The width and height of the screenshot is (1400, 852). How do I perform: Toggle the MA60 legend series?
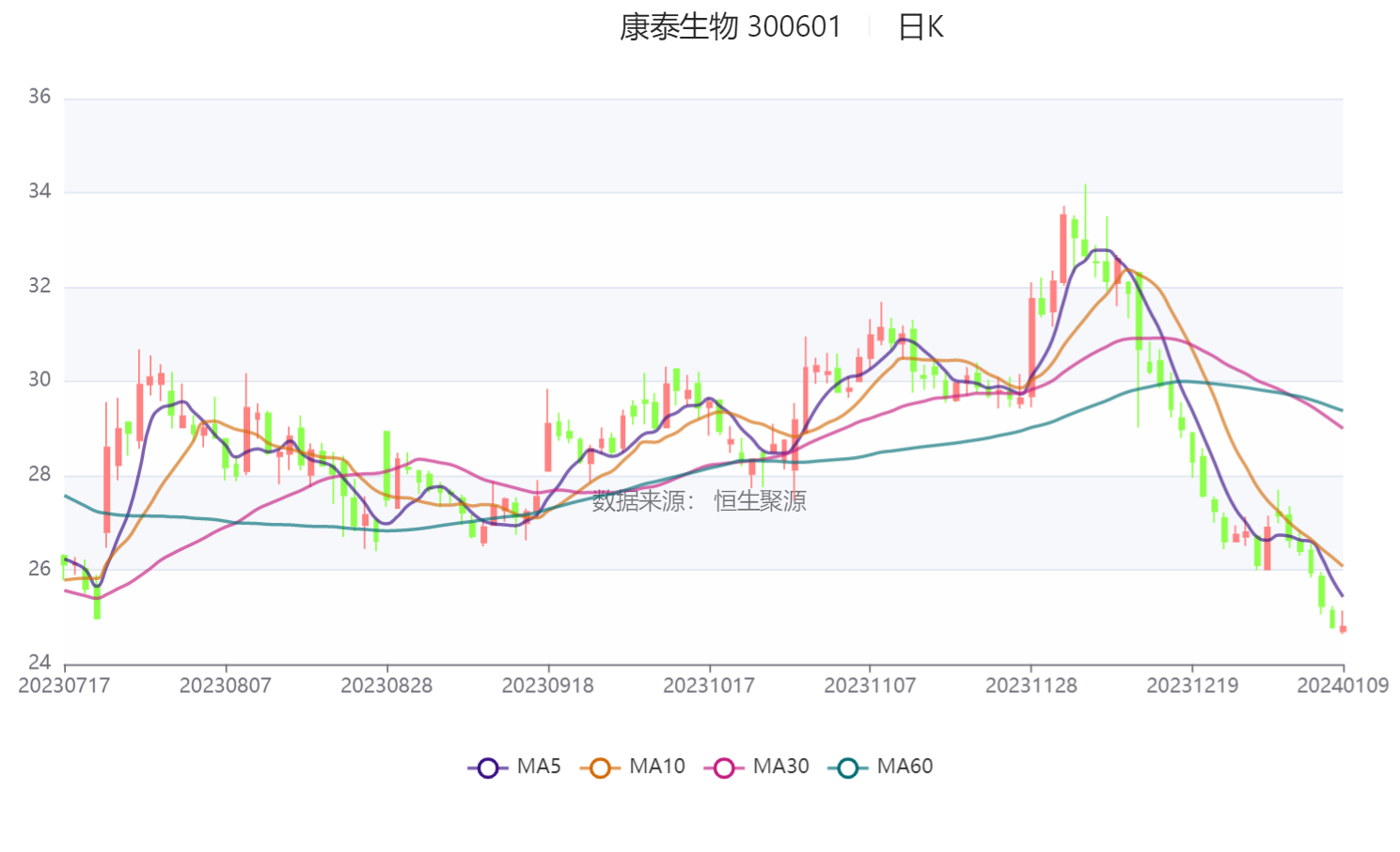click(x=881, y=766)
